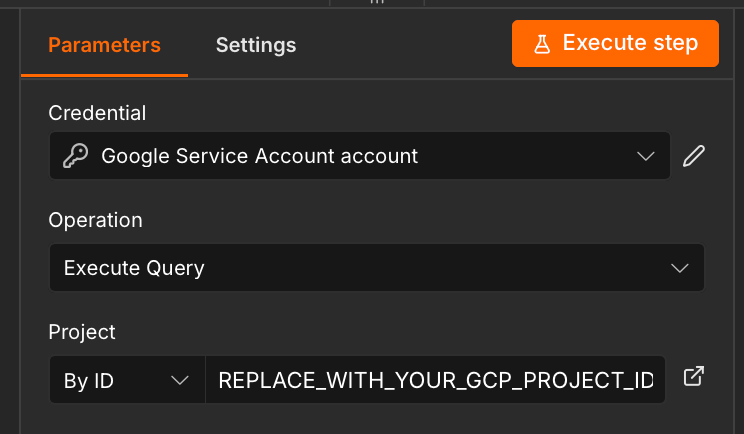This screenshot has height=434, width=744.
Task: Click the chevron arrow beside By ID
Action: [x=180, y=380]
